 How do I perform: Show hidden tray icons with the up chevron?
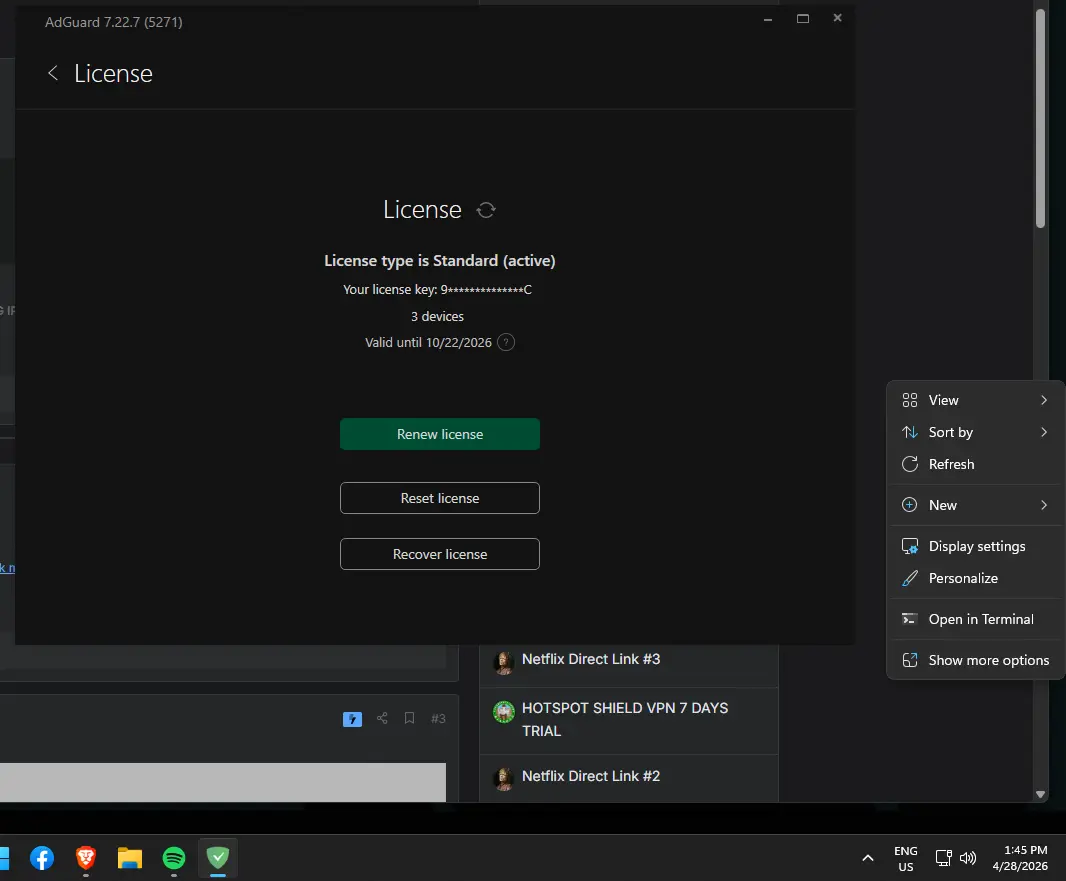867,858
